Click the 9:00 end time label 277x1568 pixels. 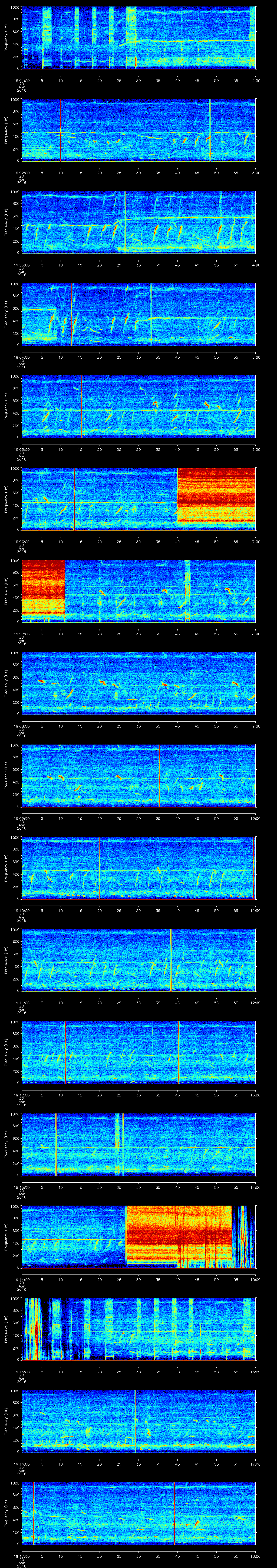pos(256,726)
